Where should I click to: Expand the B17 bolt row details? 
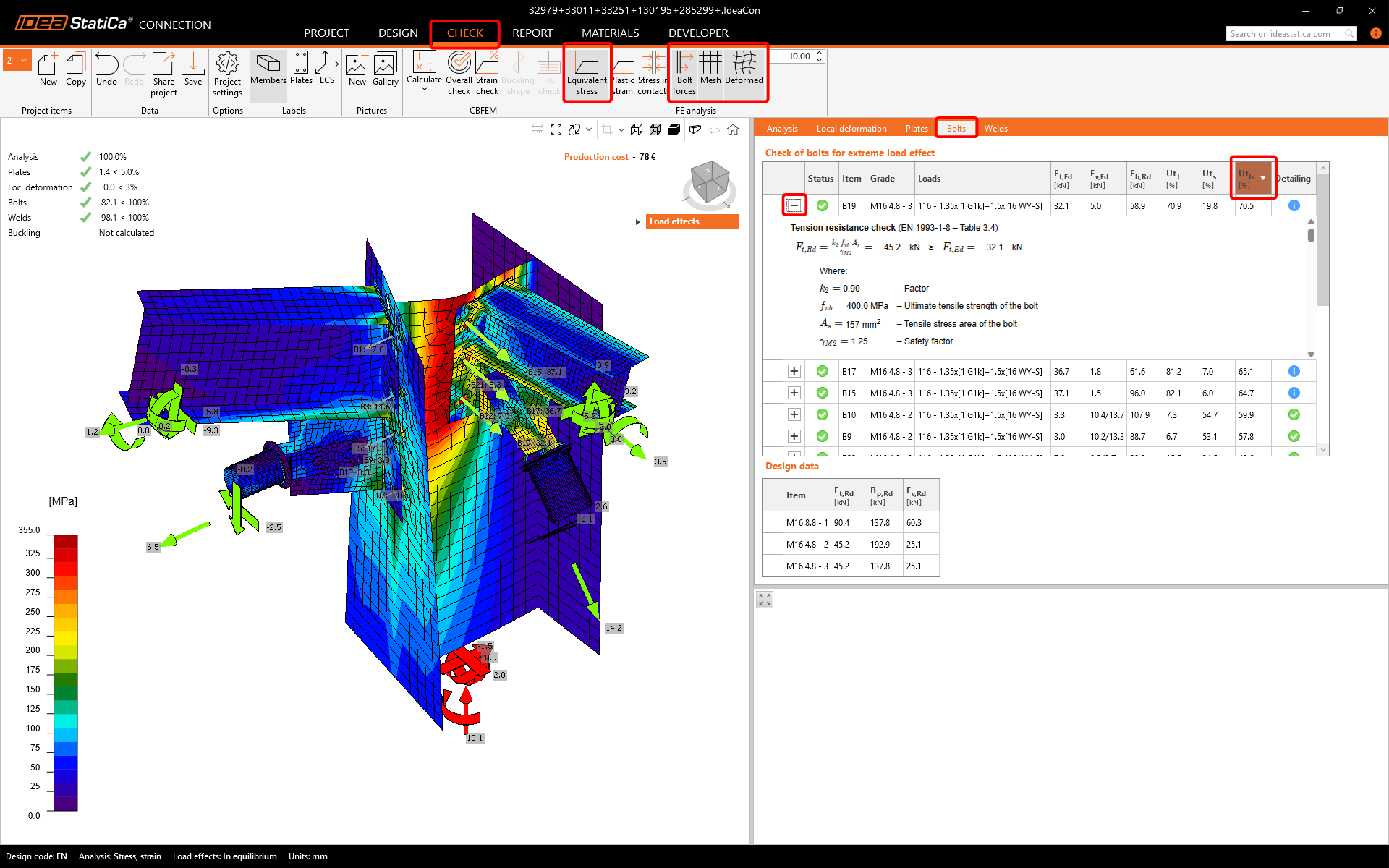(x=794, y=371)
